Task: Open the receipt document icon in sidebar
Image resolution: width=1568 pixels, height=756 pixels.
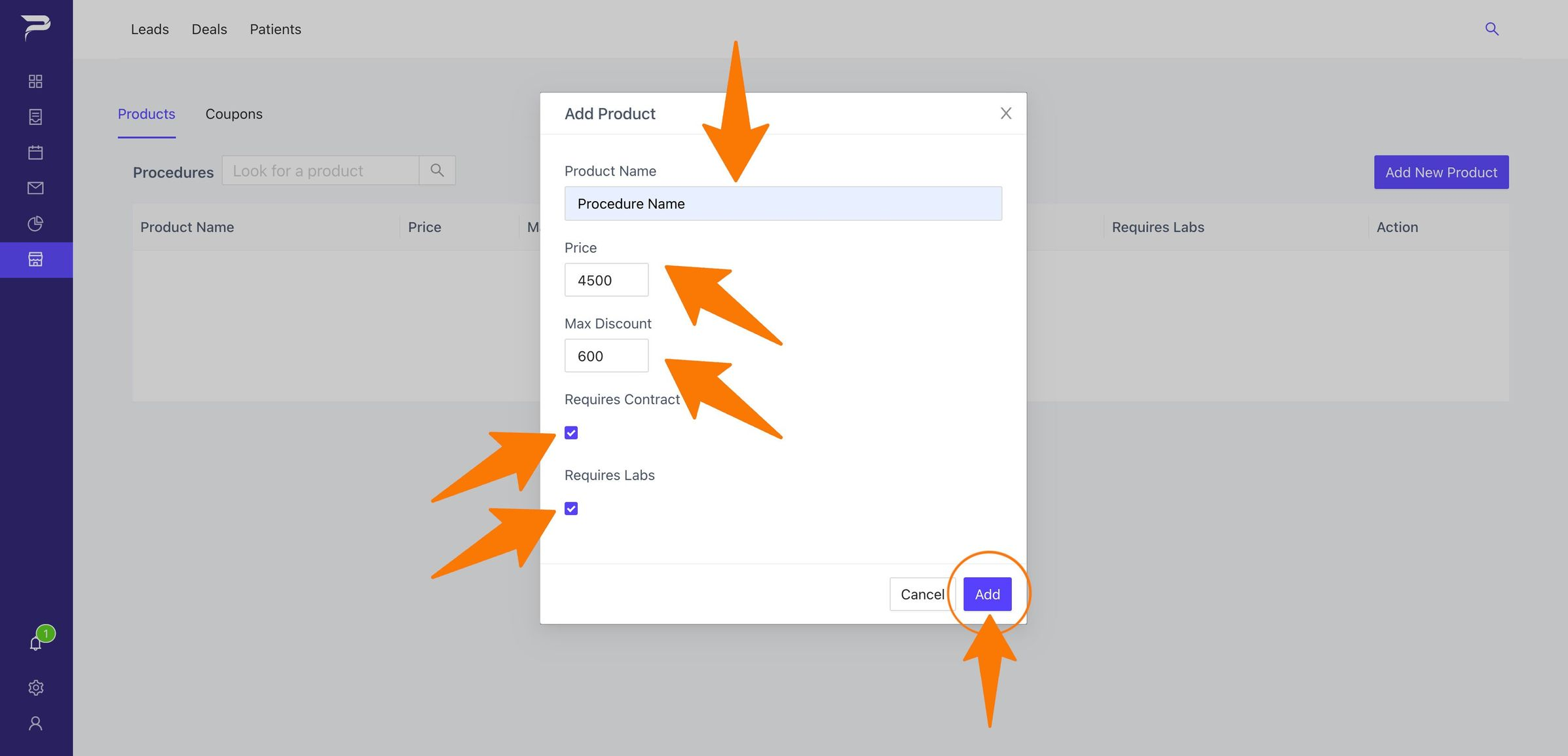Action: [35, 117]
